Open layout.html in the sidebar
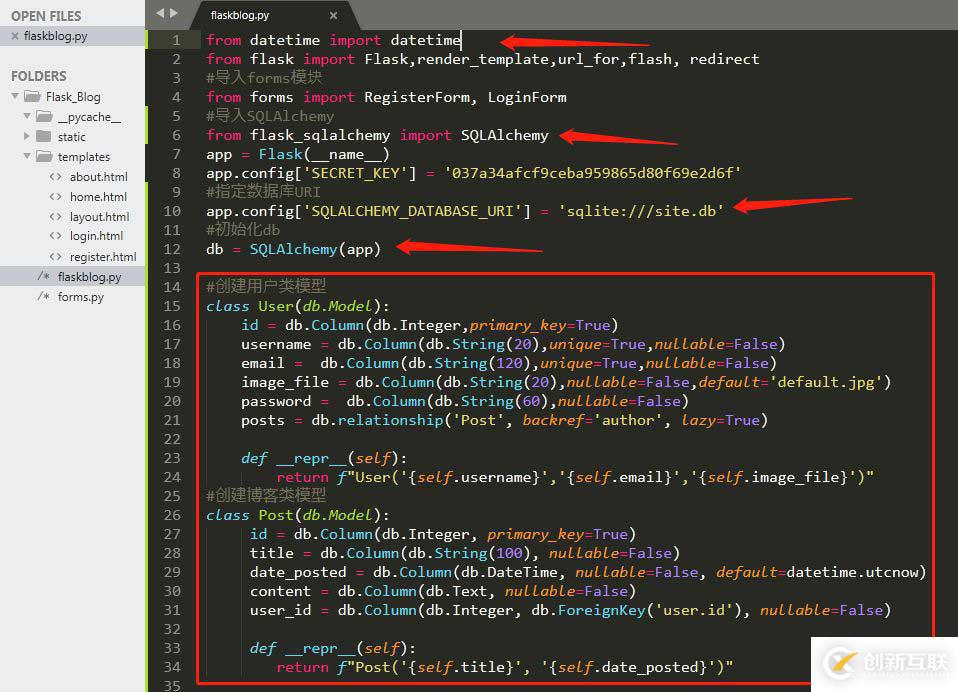The width and height of the screenshot is (958, 692). coord(100,217)
